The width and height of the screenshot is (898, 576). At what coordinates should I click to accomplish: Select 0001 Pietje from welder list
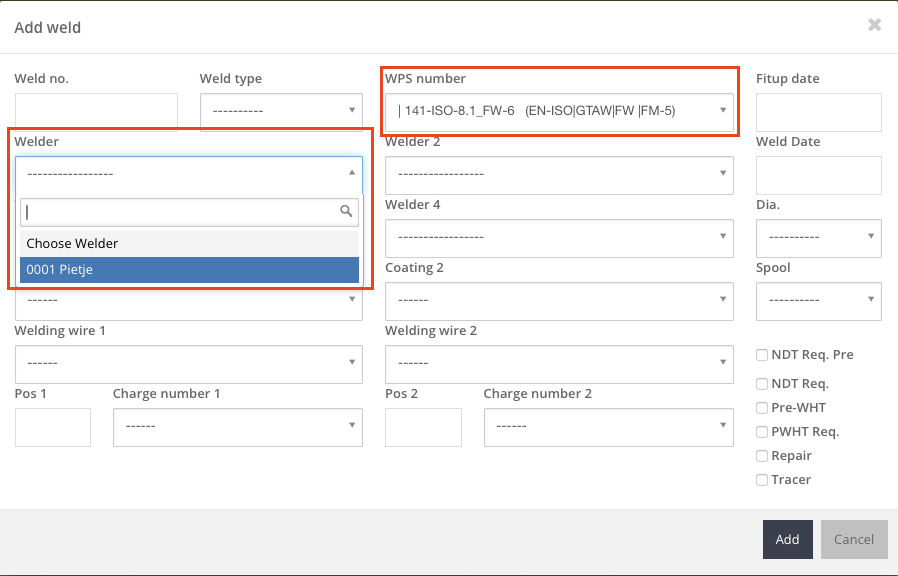pos(189,269)
